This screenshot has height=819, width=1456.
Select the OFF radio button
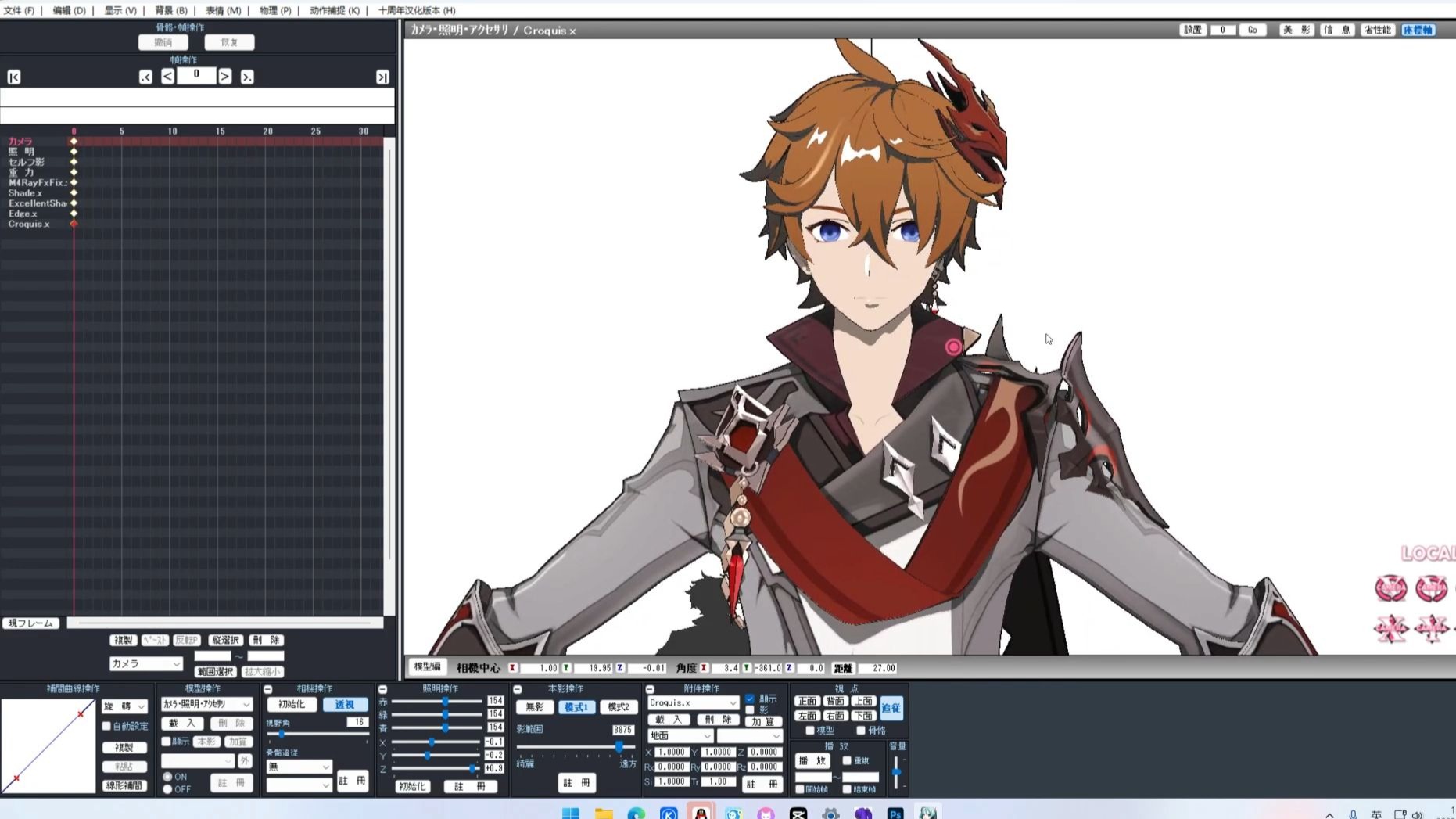(167, 789)
